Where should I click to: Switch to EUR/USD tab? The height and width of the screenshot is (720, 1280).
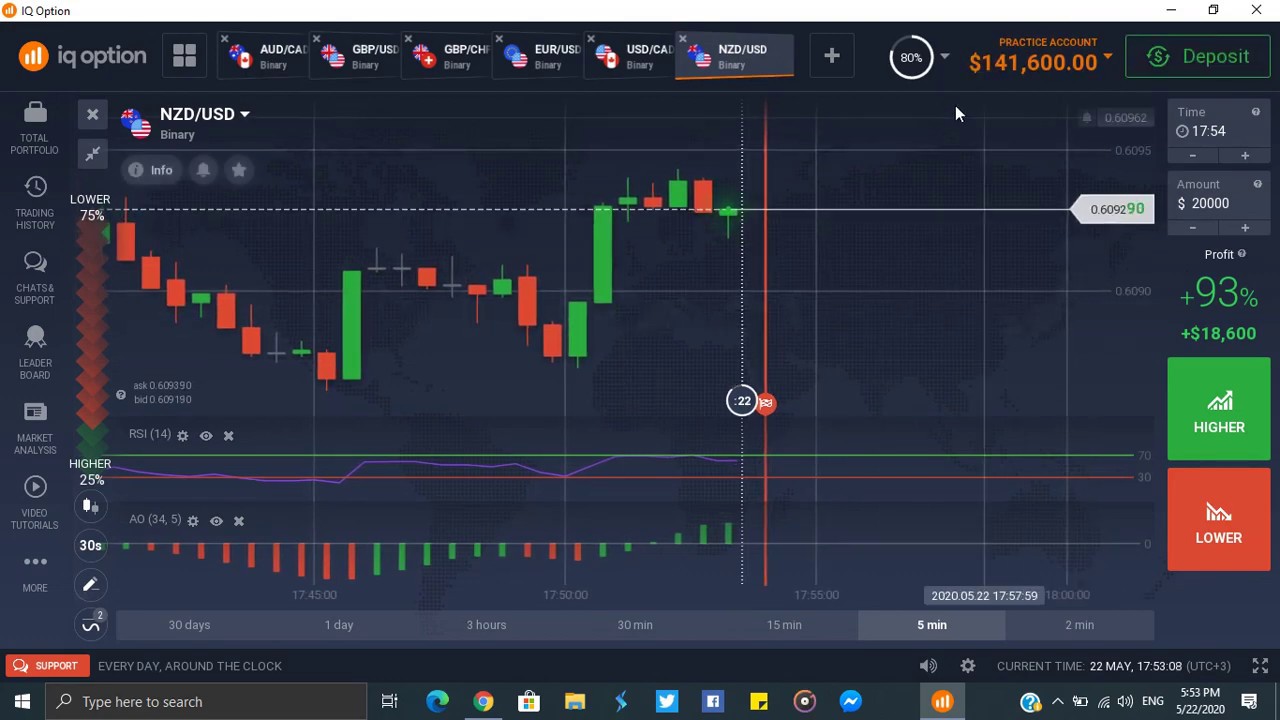coord(543,56)
